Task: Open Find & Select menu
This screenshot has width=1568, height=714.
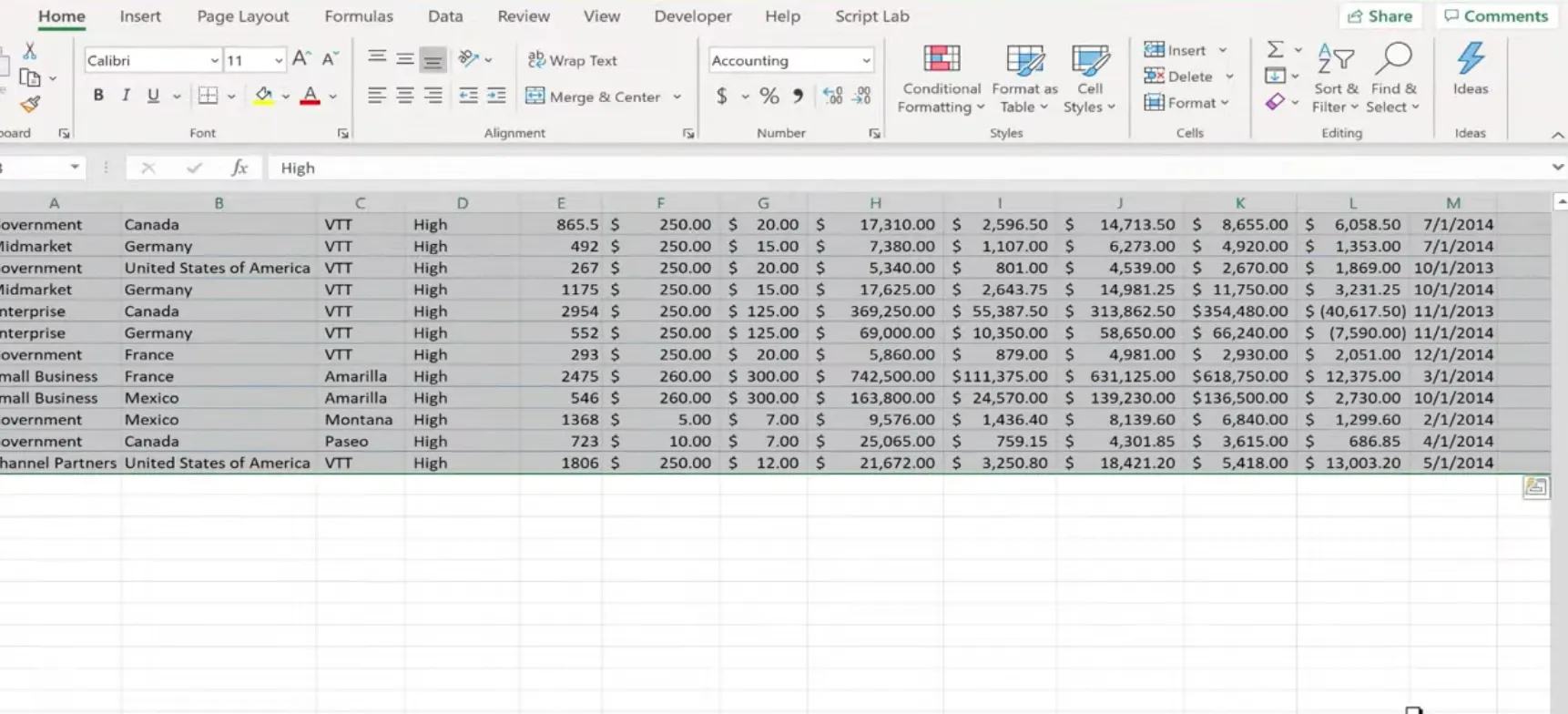Action: click(x=1394, y=79)
